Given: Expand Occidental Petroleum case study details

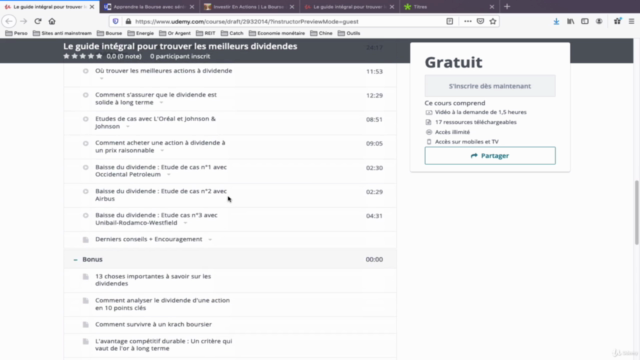Looking at the screenshot, I should click(x=169, y=175).
